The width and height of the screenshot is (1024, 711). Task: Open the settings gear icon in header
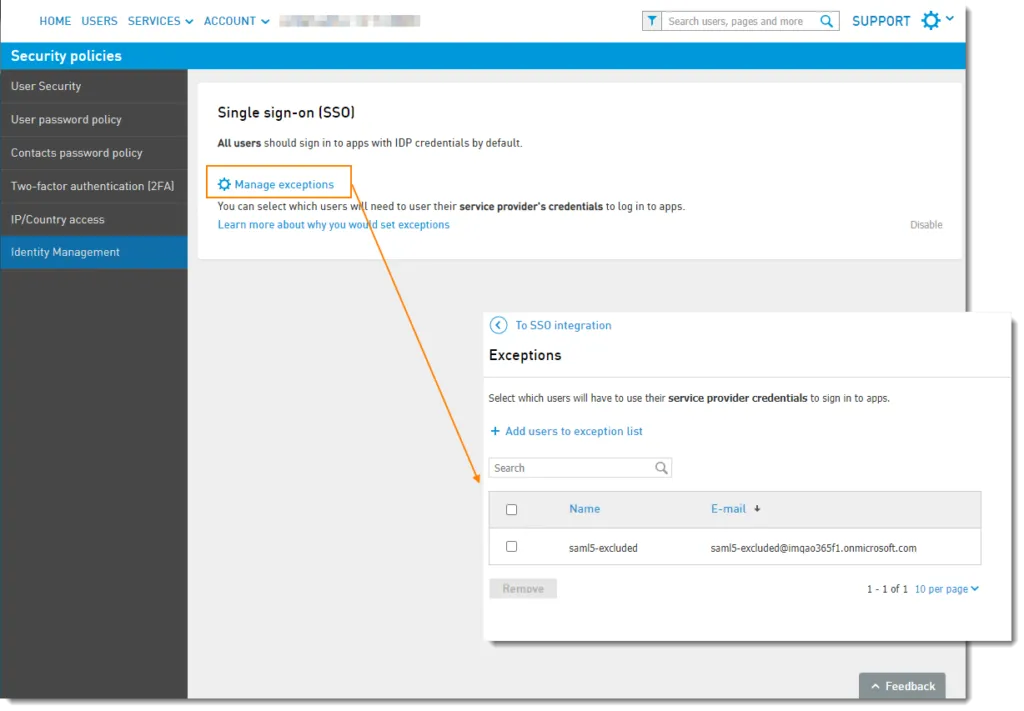[x=931, y=20]
